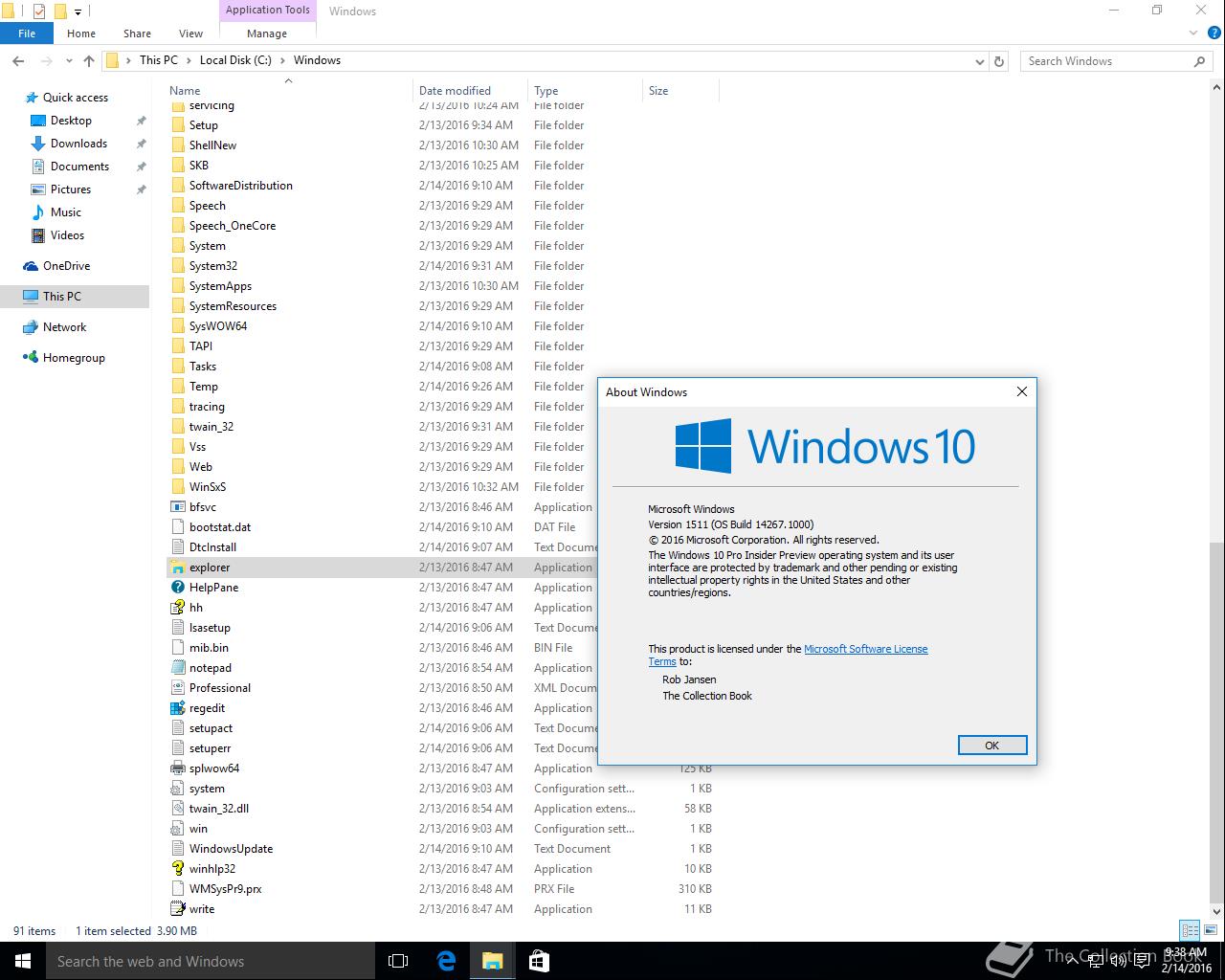1225x980 pixels.
Task: Select the winhlp32 application icon
Action: coord(178,869)
